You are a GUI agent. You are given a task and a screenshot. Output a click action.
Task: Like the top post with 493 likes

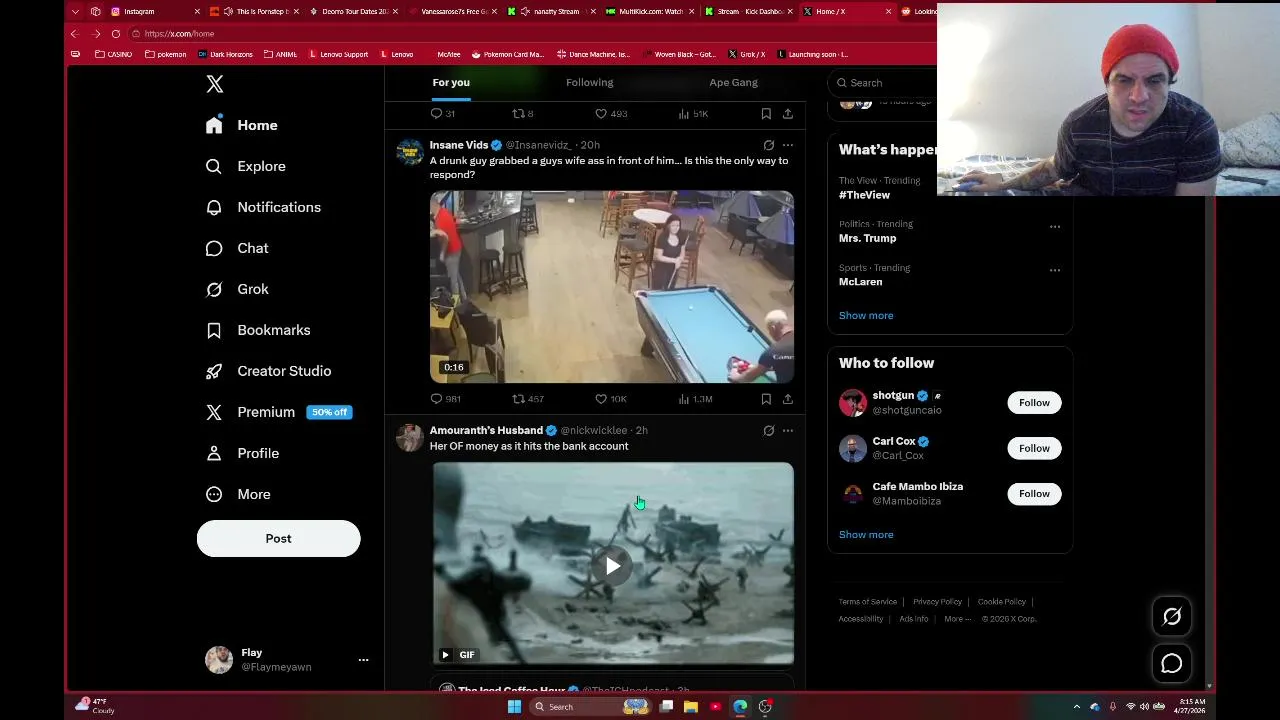[x=610, y=114]
